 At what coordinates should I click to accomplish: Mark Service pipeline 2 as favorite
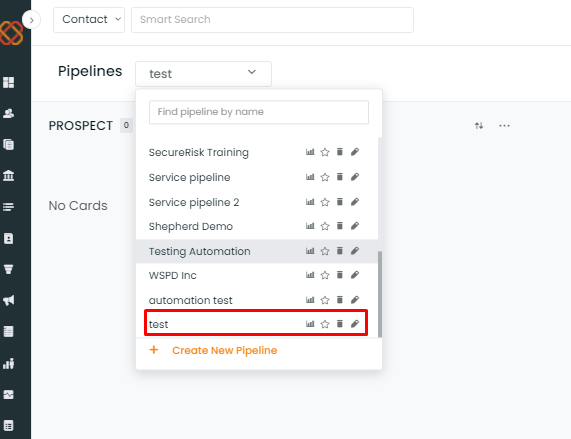point(325,202)
